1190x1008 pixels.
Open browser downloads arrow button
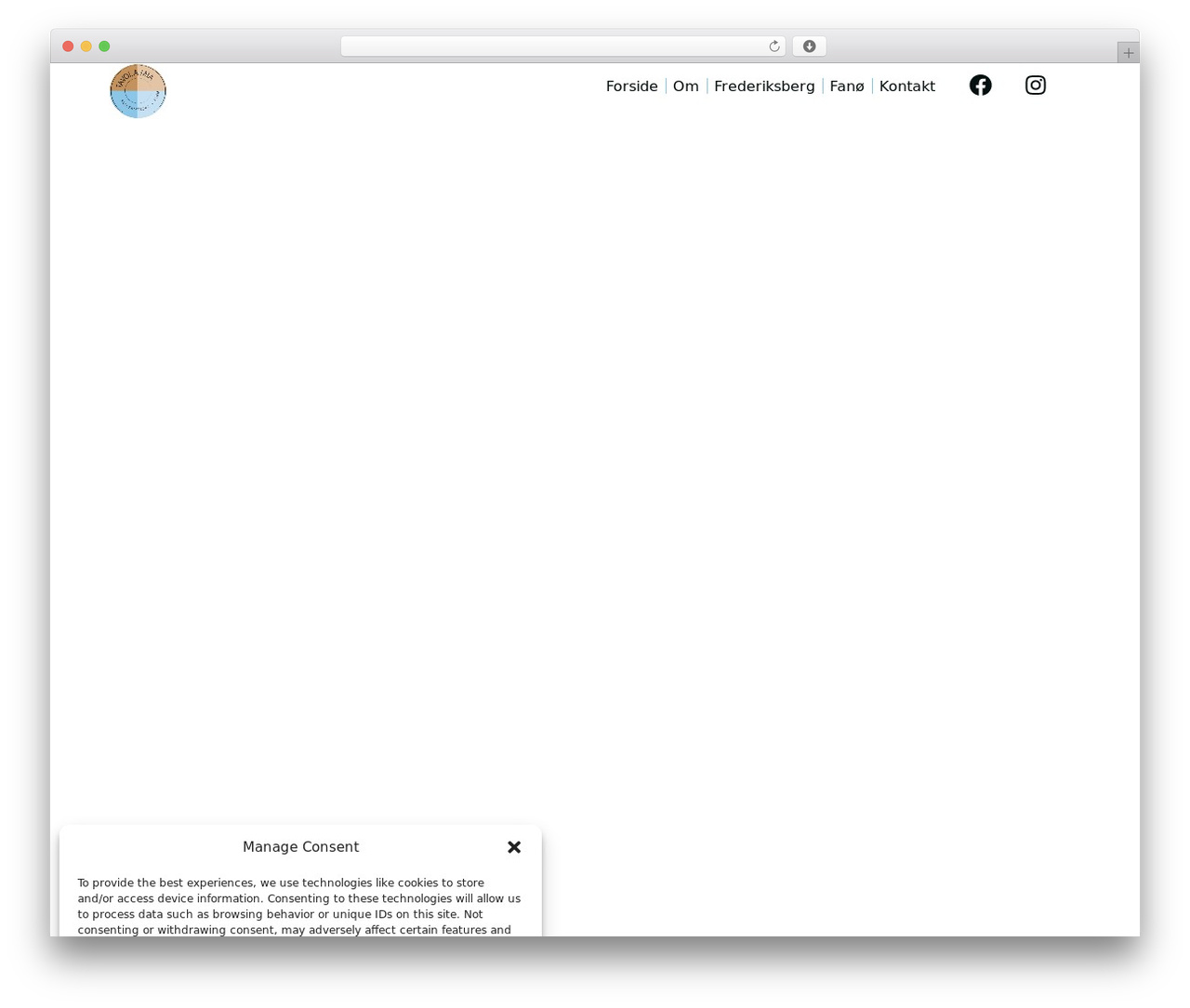[x=809, y=46]
